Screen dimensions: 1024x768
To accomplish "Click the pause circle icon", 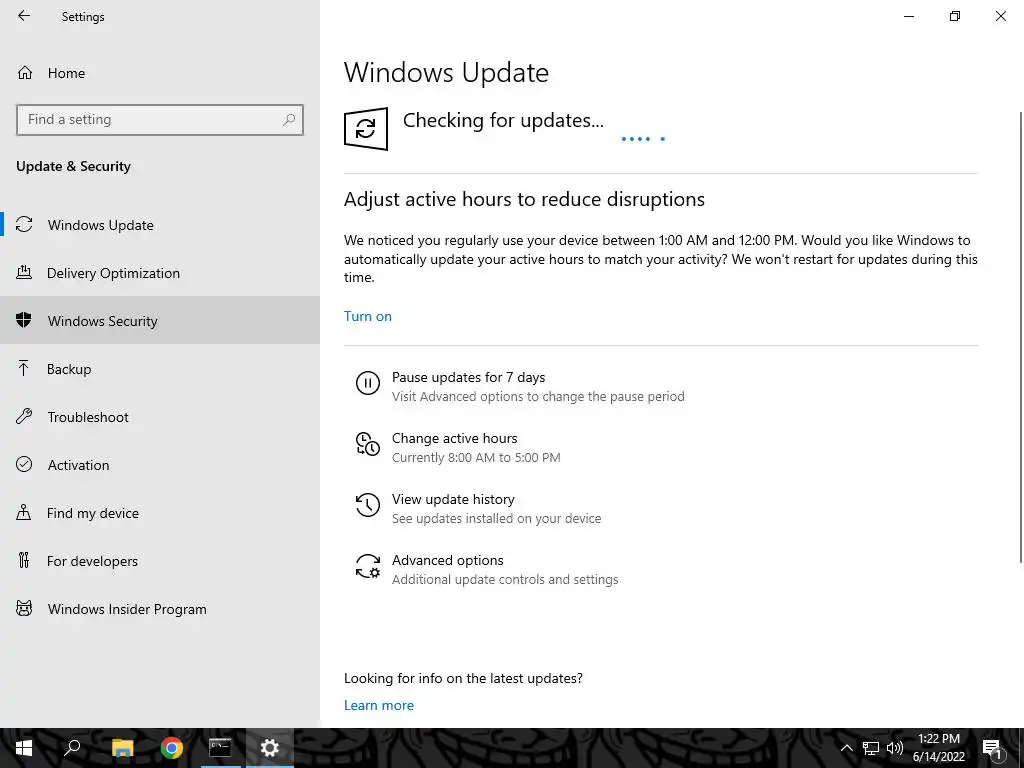I will click(x=368, y=383).
